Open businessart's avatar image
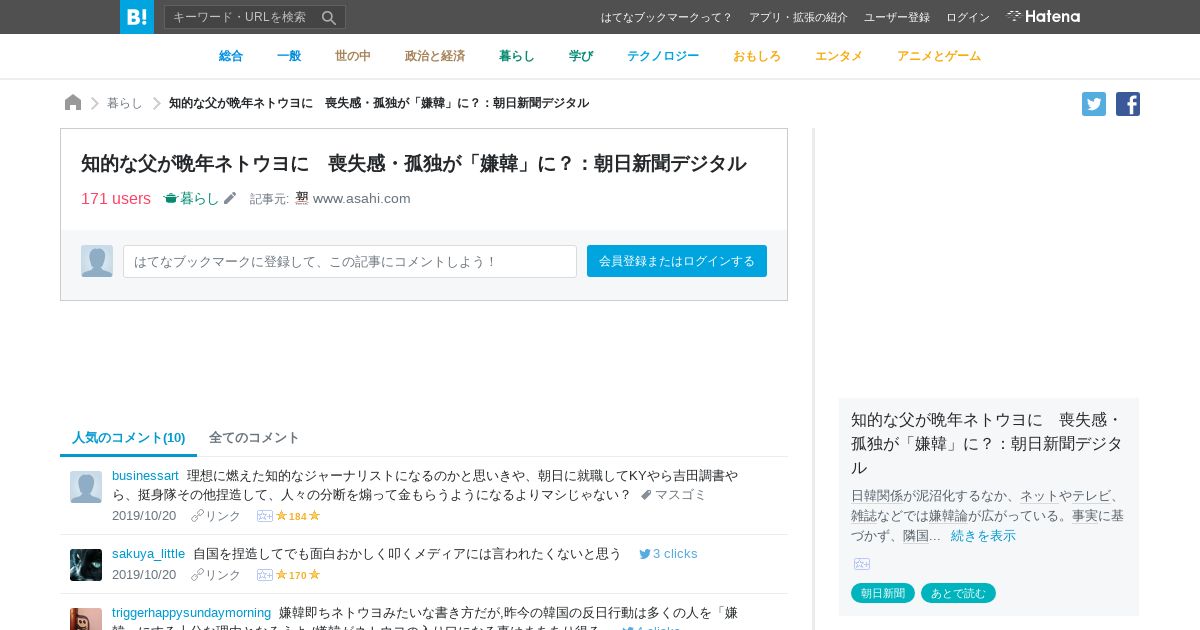 [86, 487]
